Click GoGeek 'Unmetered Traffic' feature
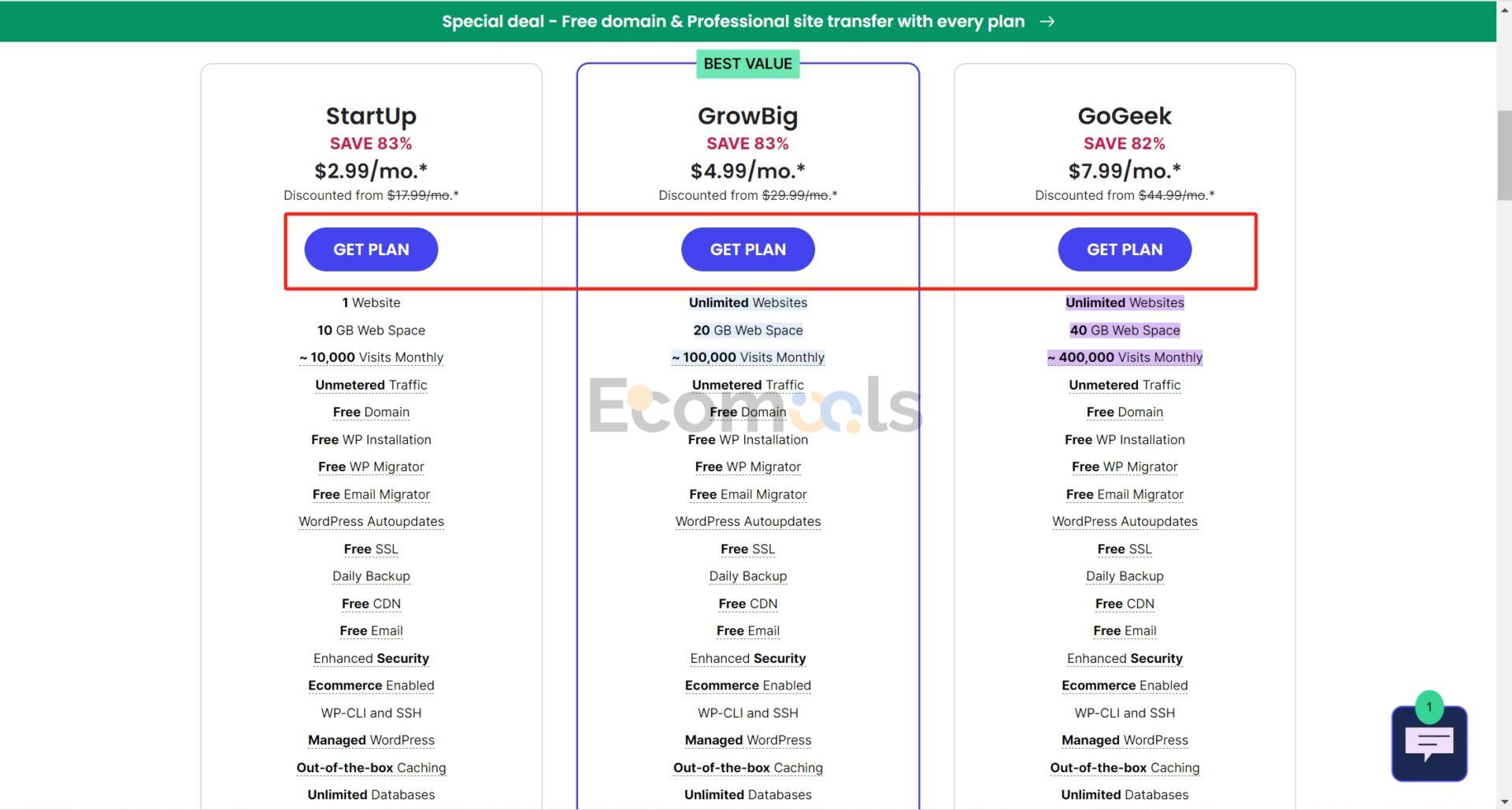 coord(1125,385)
